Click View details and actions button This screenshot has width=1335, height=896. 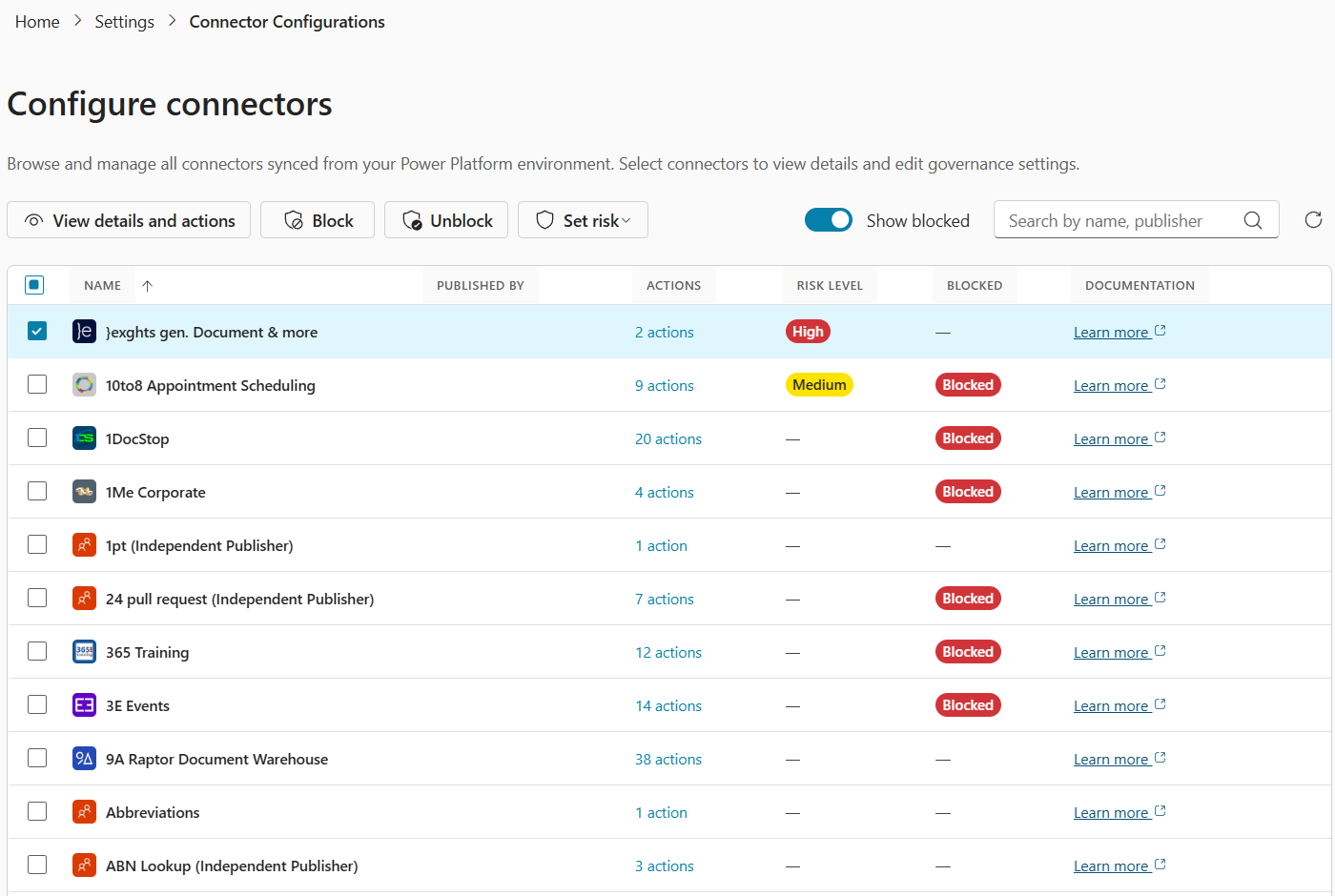(129, 220)
